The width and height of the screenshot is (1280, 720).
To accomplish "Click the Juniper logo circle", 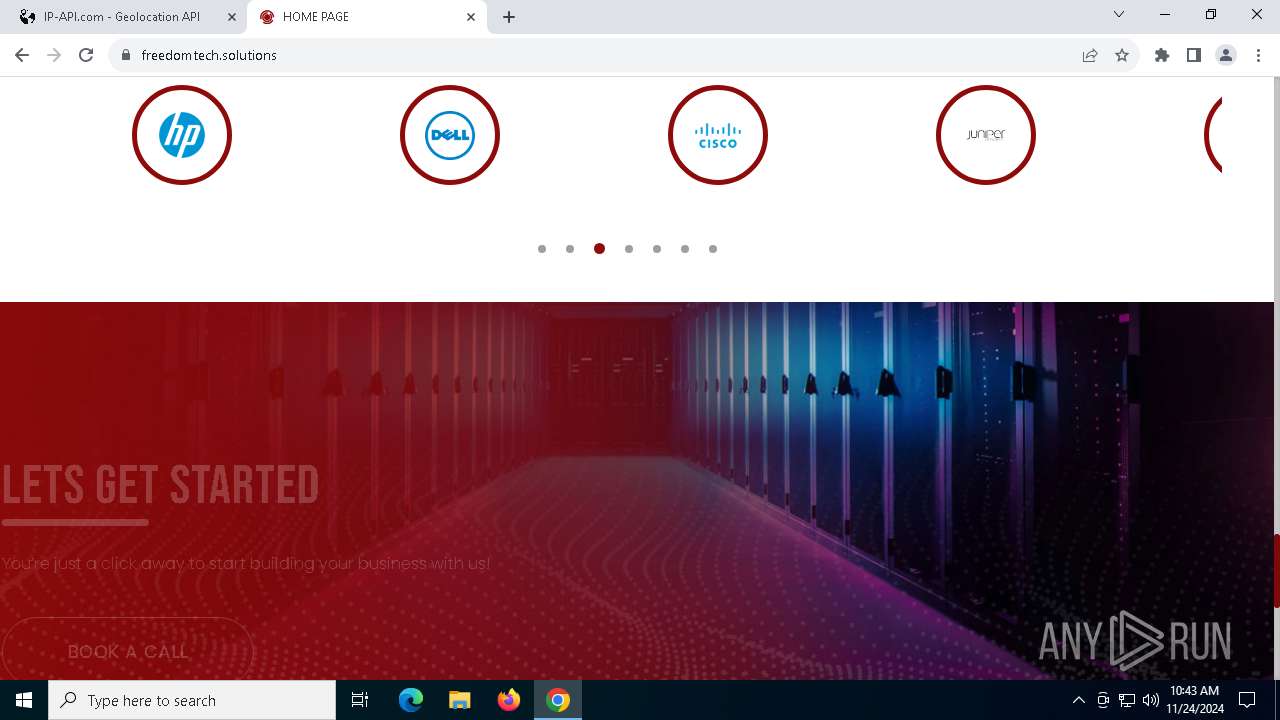I will tap(986, 135).
